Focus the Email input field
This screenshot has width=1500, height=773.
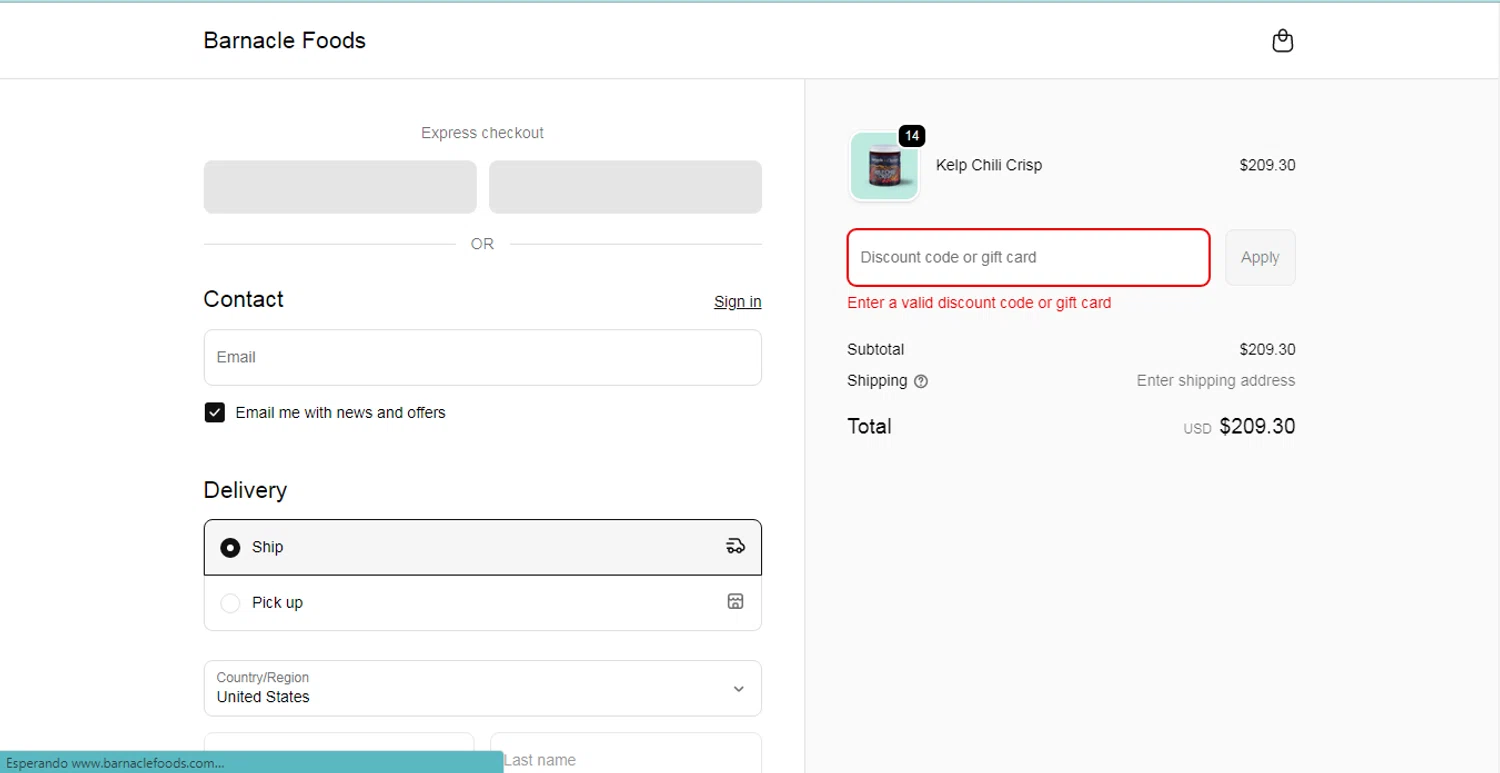click(482, 357)
